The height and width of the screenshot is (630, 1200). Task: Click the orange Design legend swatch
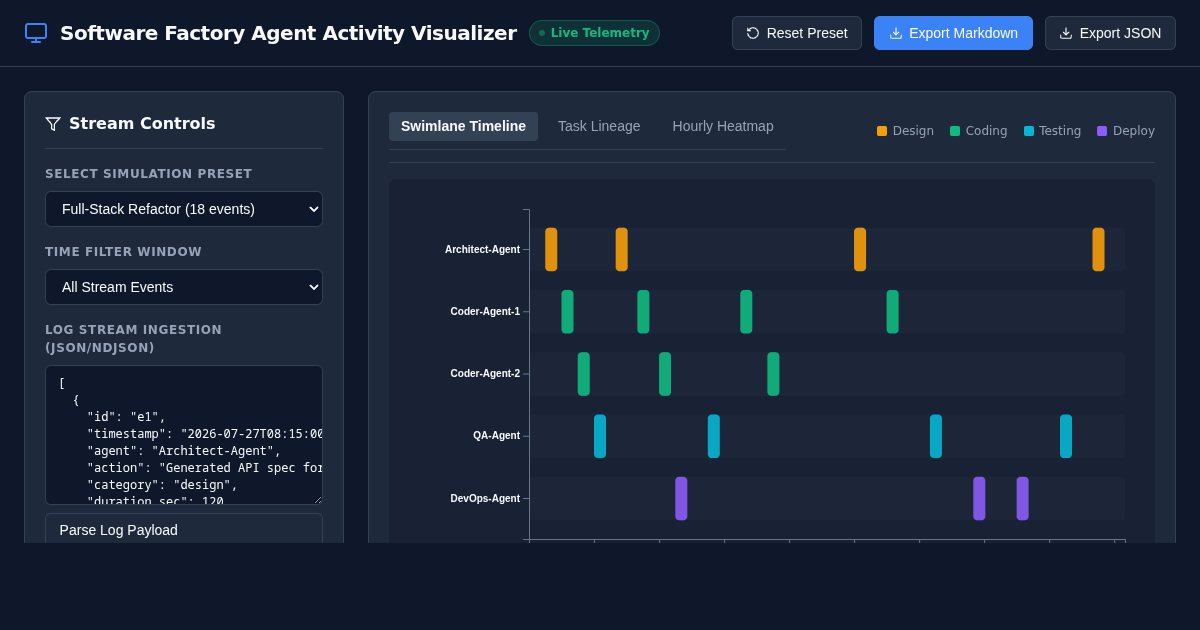point(882,131)
